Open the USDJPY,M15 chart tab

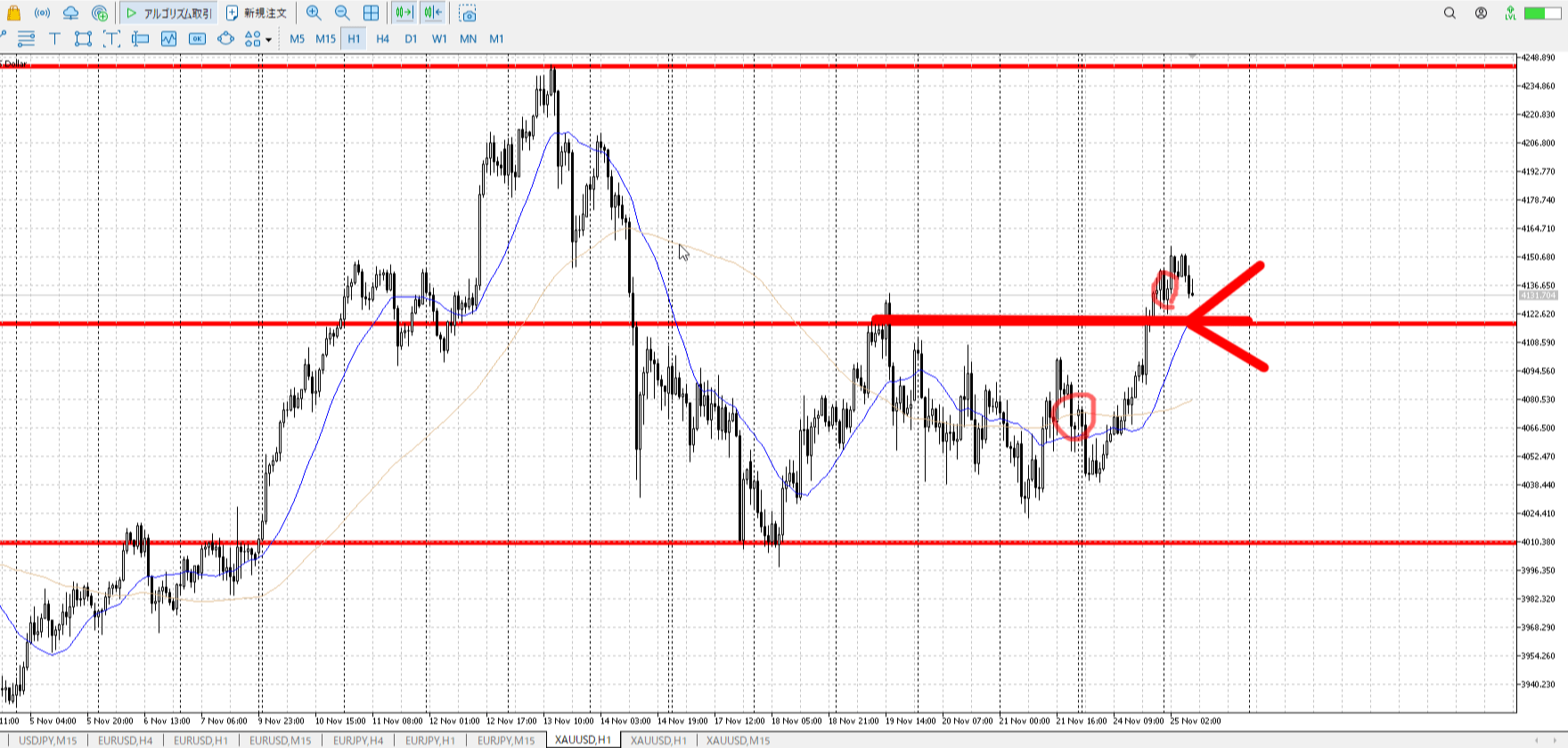pos(48,740)
